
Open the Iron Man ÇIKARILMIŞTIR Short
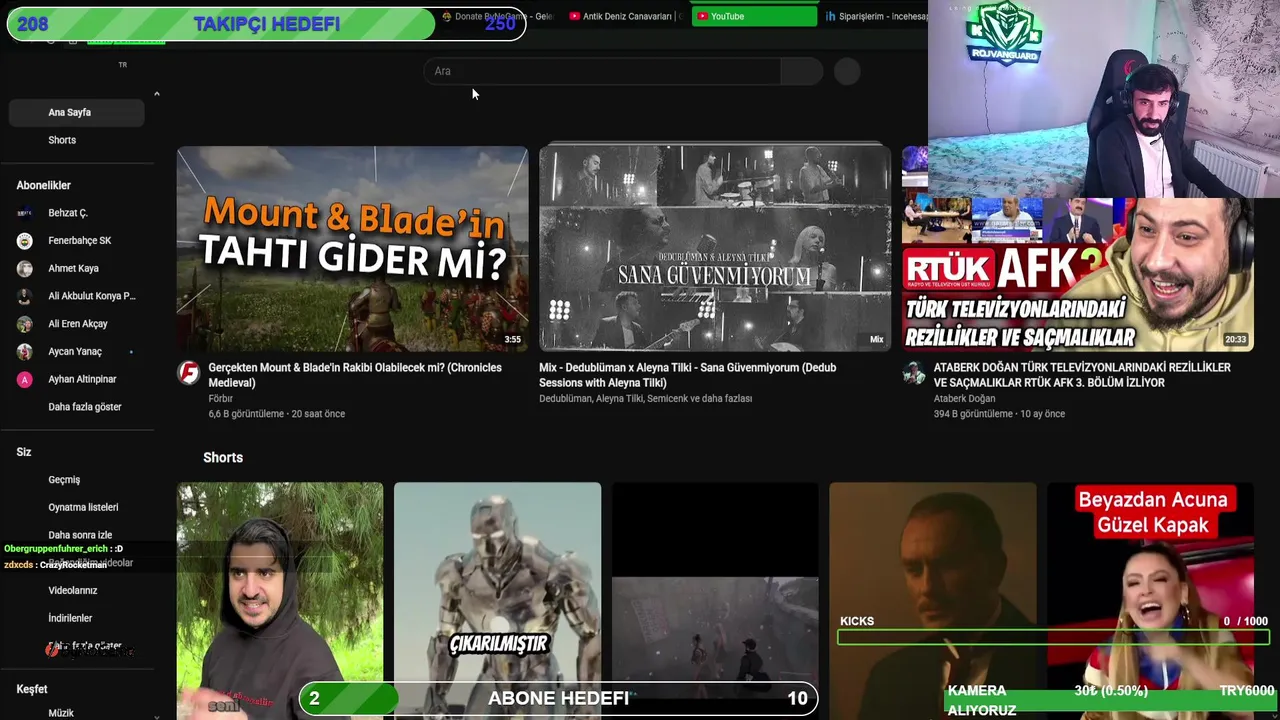(497, 601)
